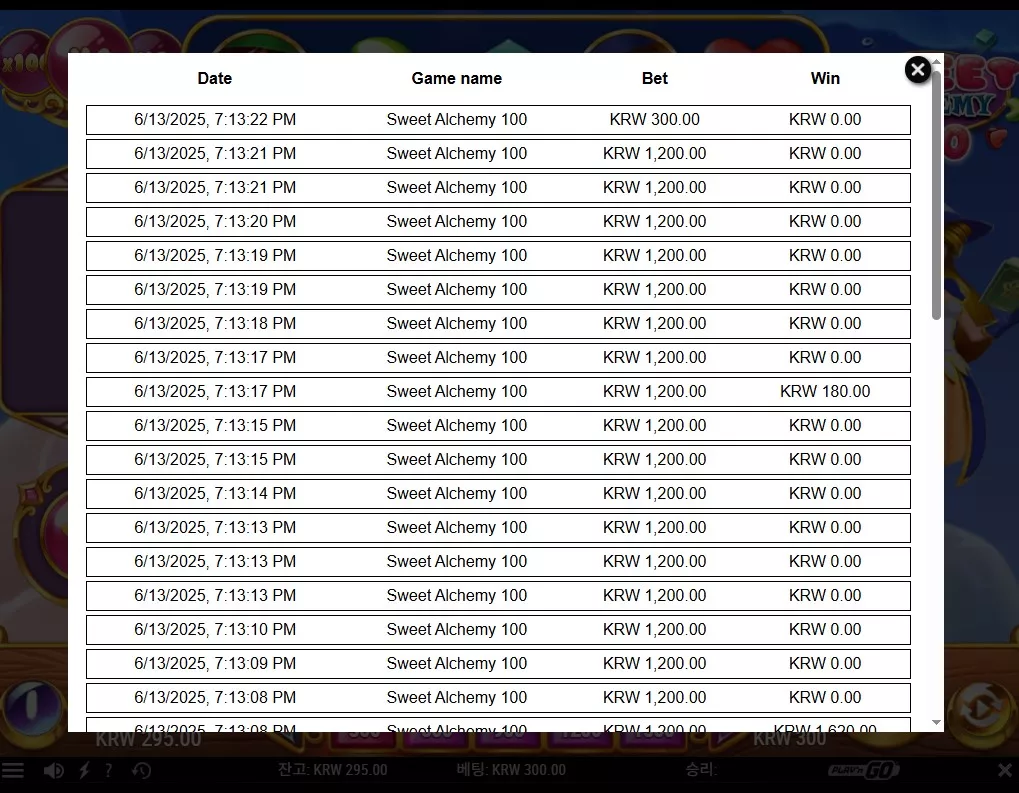Click the 베팅: KRW 300.00 bet text
Screen dimensions: 1019x793
coord(511,770)
